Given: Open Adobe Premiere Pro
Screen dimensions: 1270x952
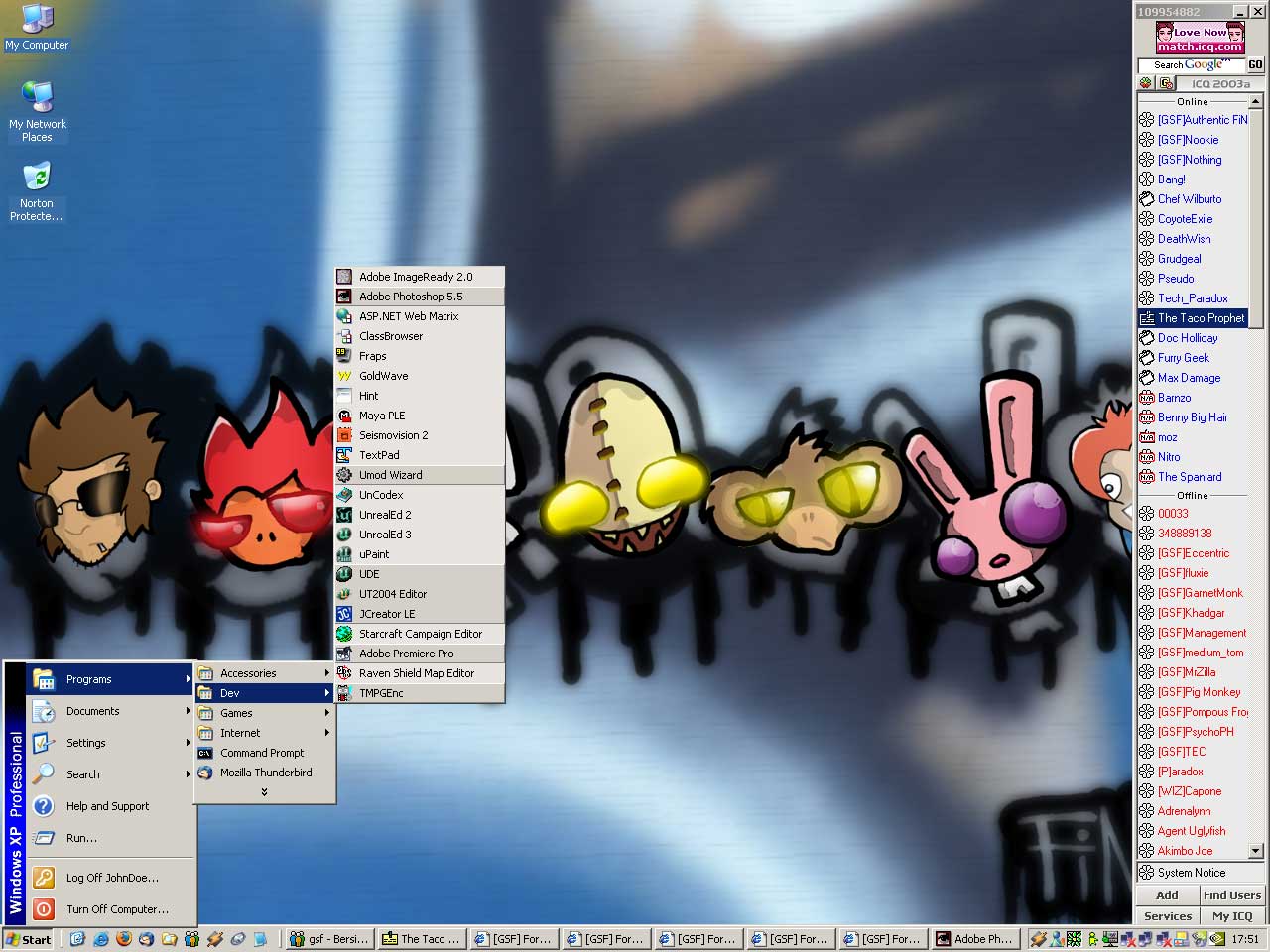Looking at the screenshot, I should [420, 654].
